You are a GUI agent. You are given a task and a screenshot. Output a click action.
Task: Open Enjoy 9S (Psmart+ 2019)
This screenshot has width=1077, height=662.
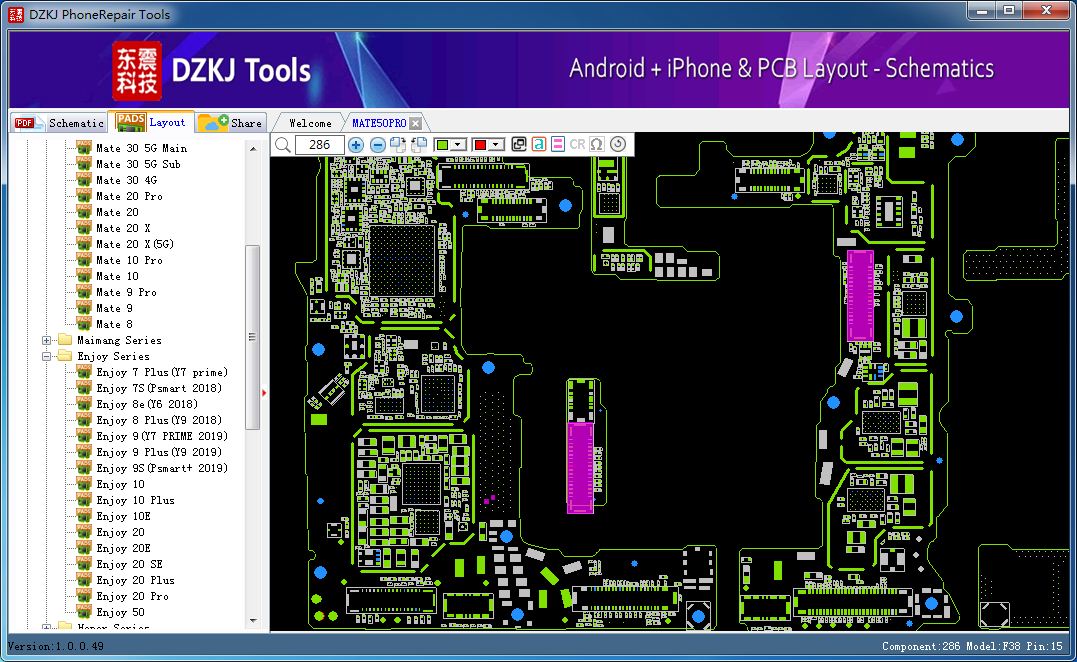pos(162,468)
